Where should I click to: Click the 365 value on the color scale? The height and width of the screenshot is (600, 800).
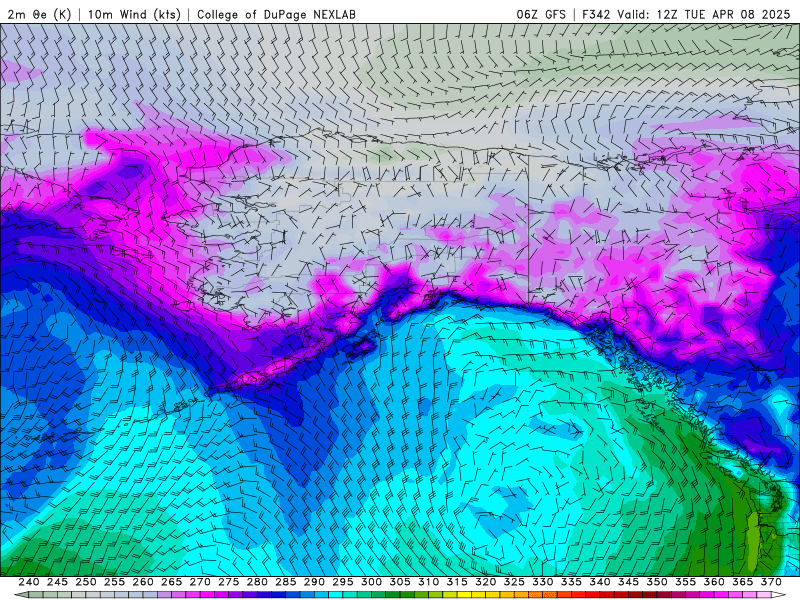[x=743, y=582]
